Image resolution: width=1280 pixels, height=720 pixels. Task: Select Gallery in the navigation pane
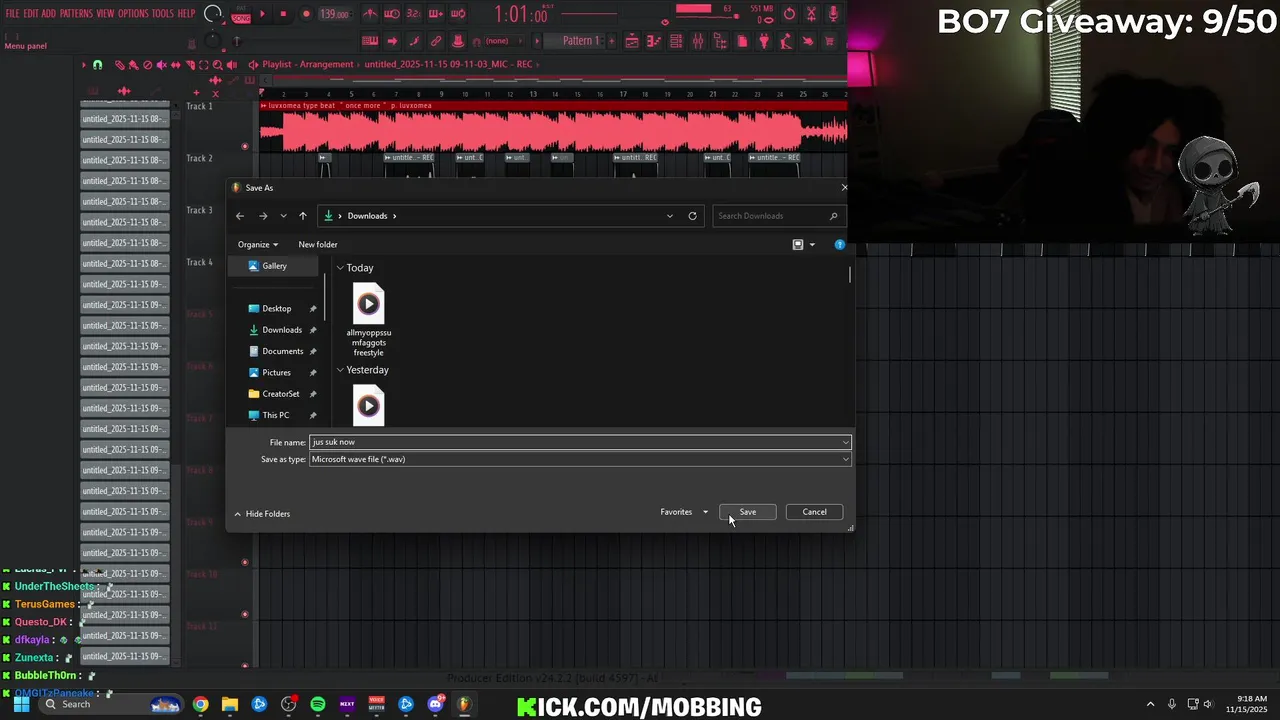point(274,266)
